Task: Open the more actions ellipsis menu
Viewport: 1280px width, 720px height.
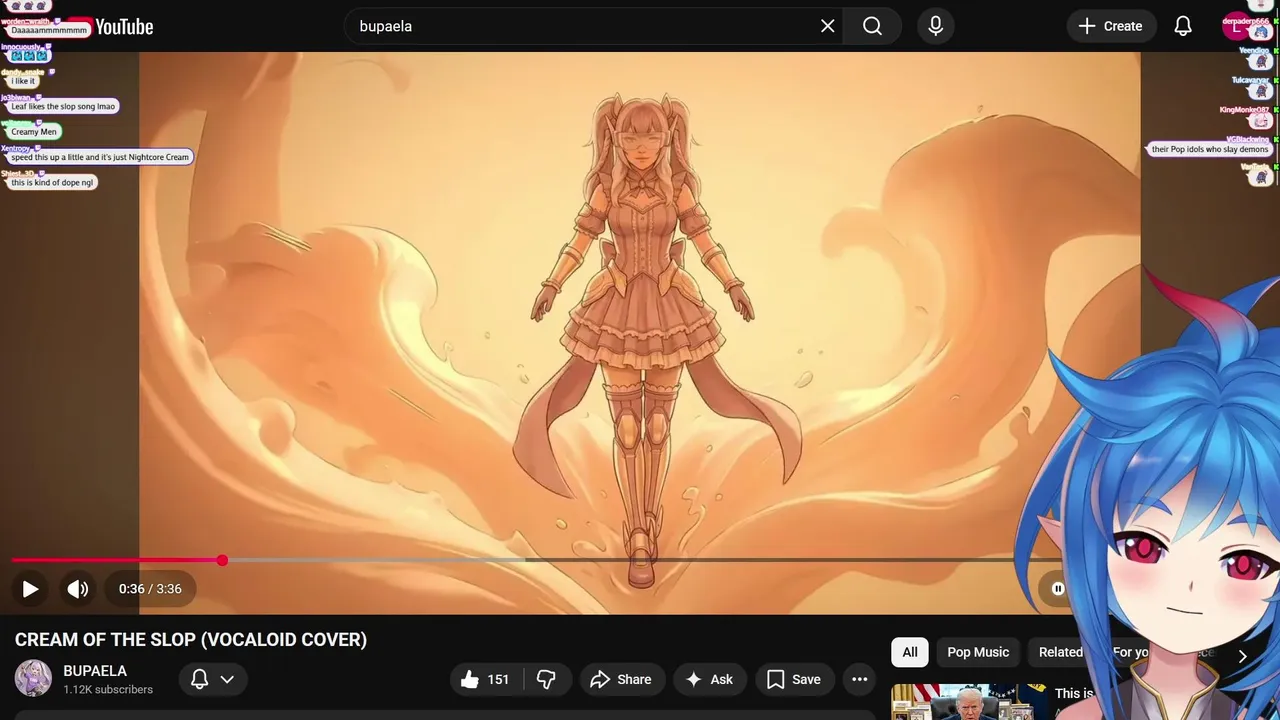Action: 859,679
